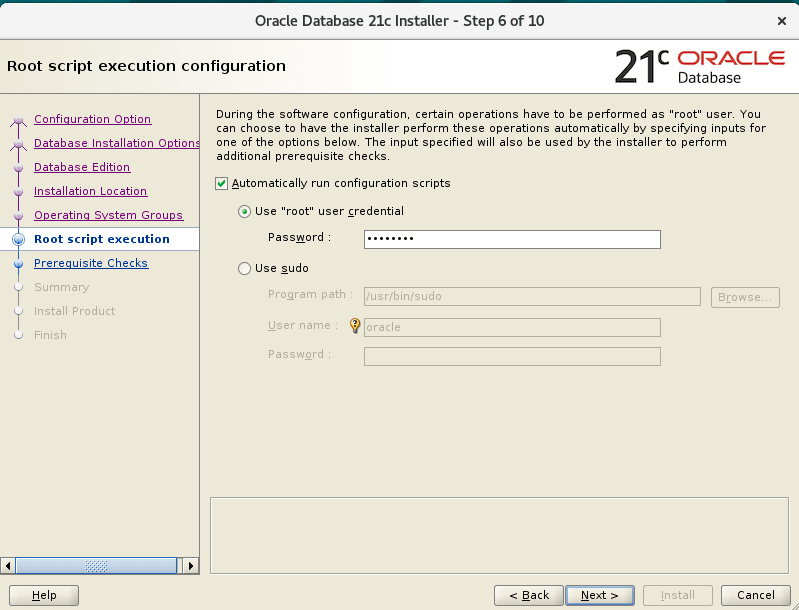Click the sudo Password field

coord(512,356)
